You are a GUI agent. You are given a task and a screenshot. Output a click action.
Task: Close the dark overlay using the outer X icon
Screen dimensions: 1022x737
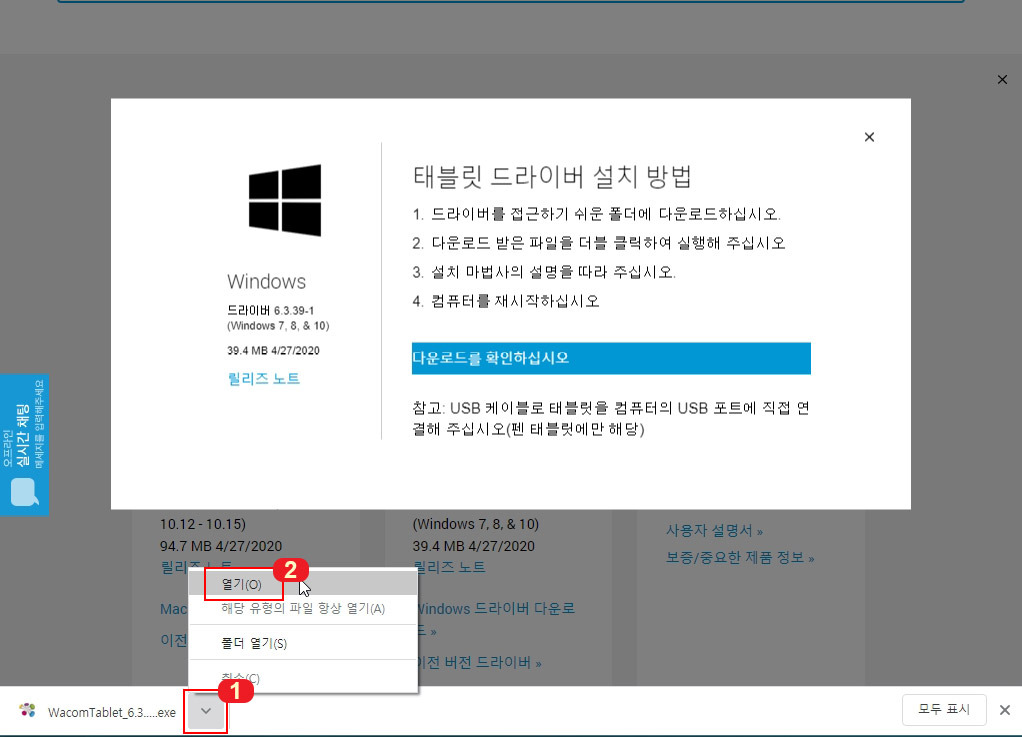[1002, 79]
